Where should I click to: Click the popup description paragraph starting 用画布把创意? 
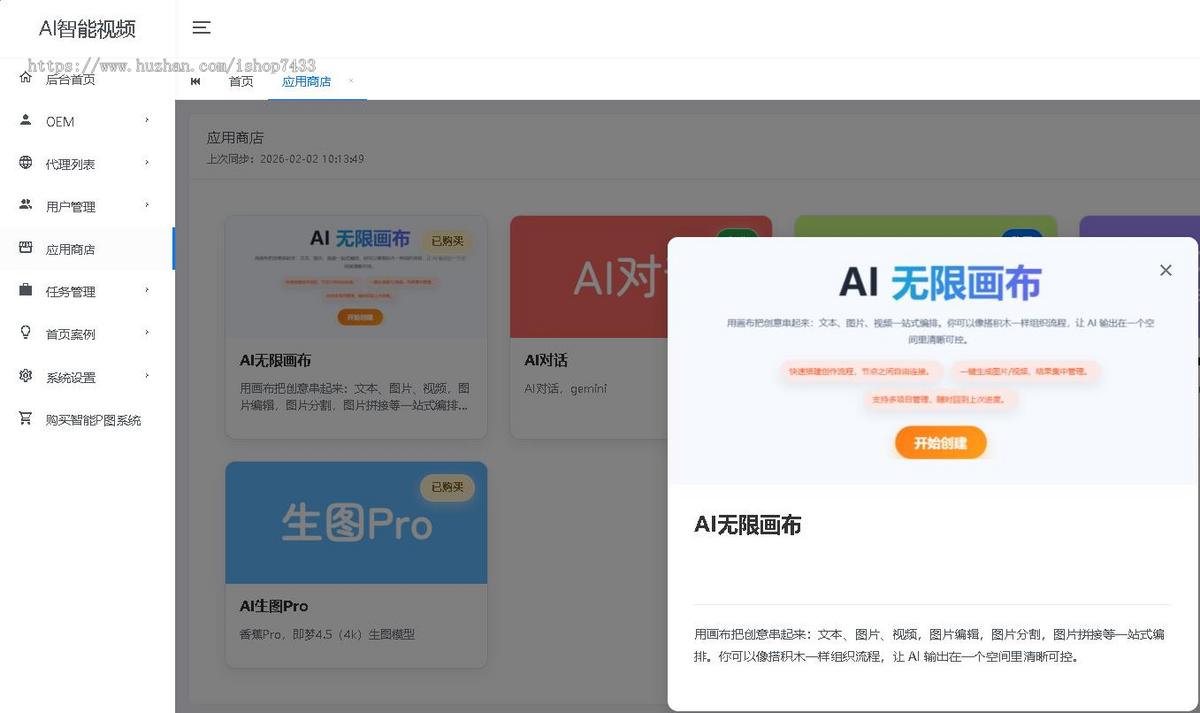(930, 646)
